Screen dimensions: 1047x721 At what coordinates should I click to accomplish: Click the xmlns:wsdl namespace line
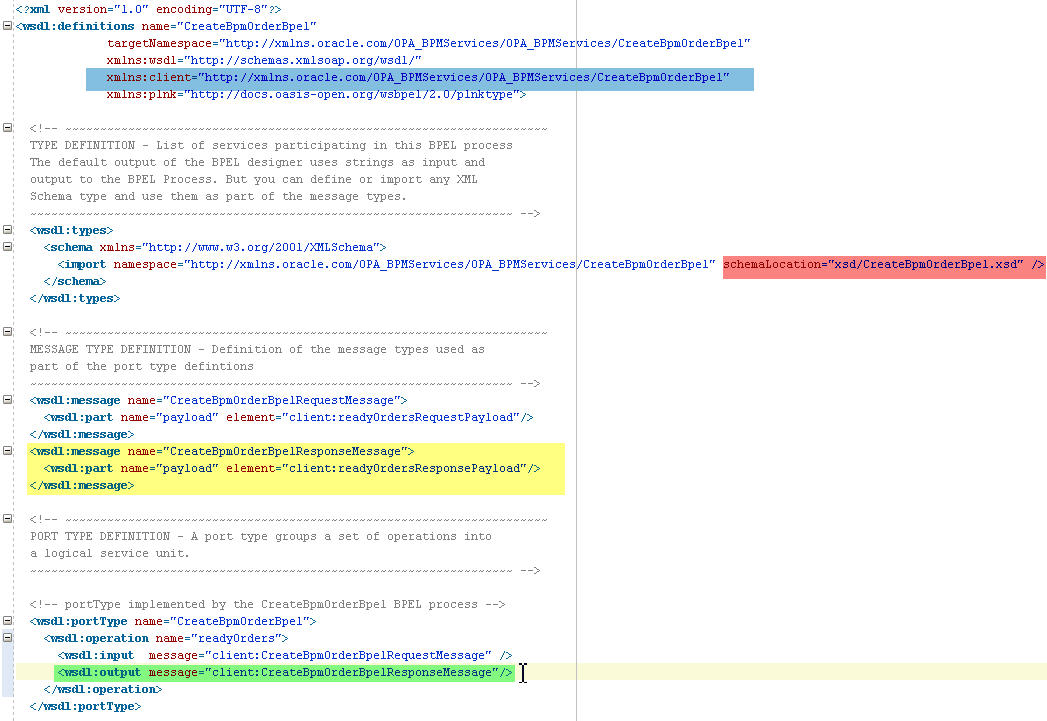point(264,60)
